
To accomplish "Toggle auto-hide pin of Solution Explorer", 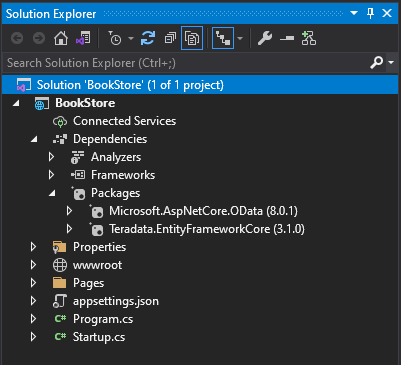I will (370, 13).
